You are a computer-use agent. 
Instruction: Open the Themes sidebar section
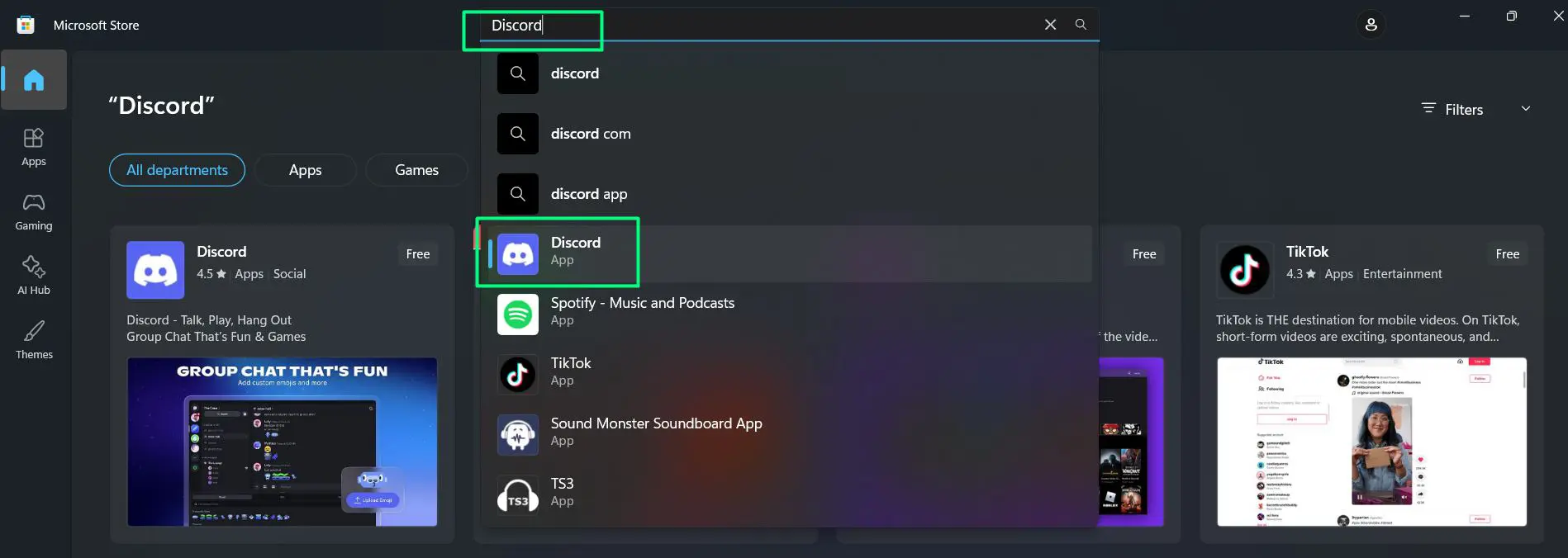(34, 340)
